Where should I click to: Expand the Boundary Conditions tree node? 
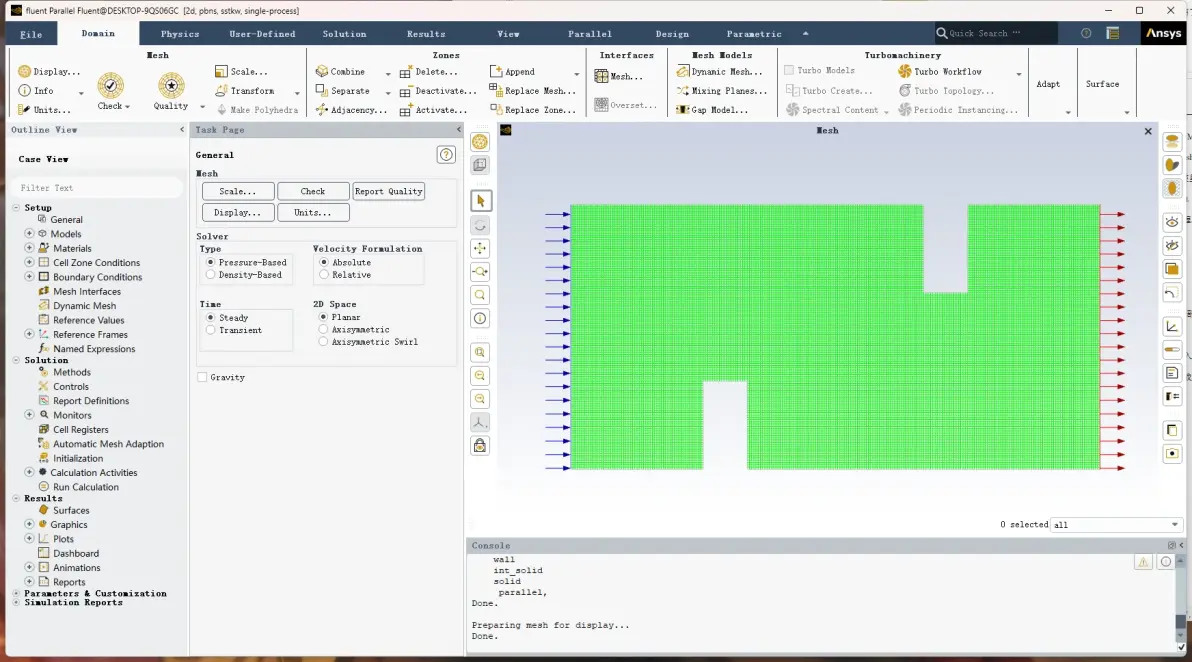[x=30, y=277]
